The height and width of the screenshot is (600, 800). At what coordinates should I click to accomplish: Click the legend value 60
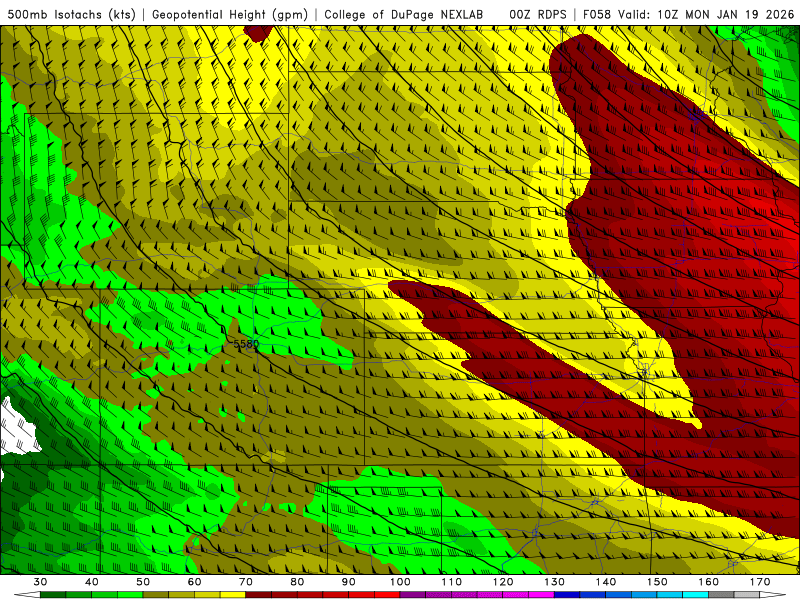click(x=194, y=582)
